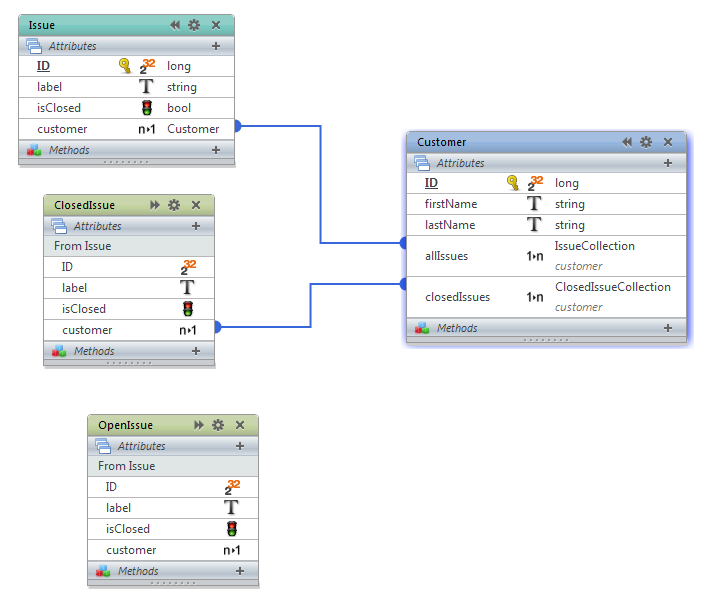Add a new method to Issue
The width and height of the screenshot is (720, 614).
tap(215, 150)
